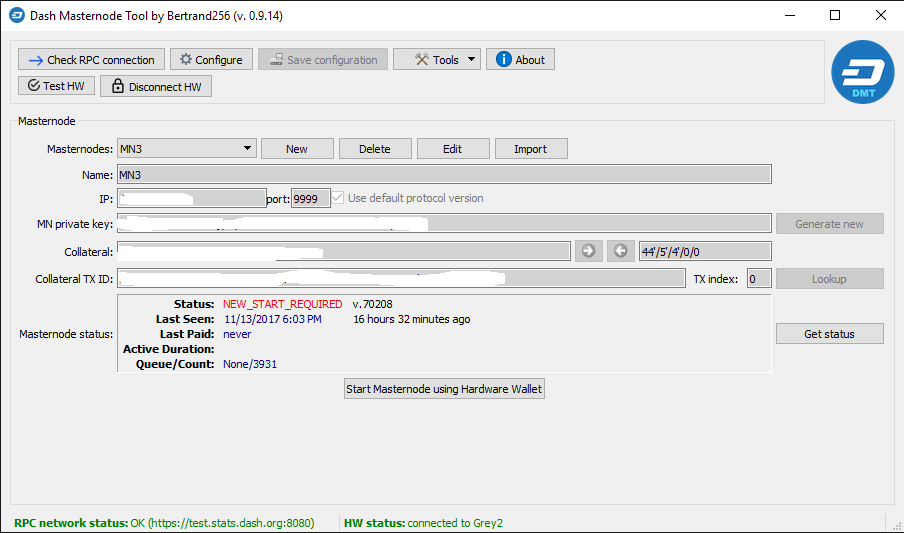This screenshot has width=904, height=533.
Task: Click the app icon in title bar
Action: [17, 16]
